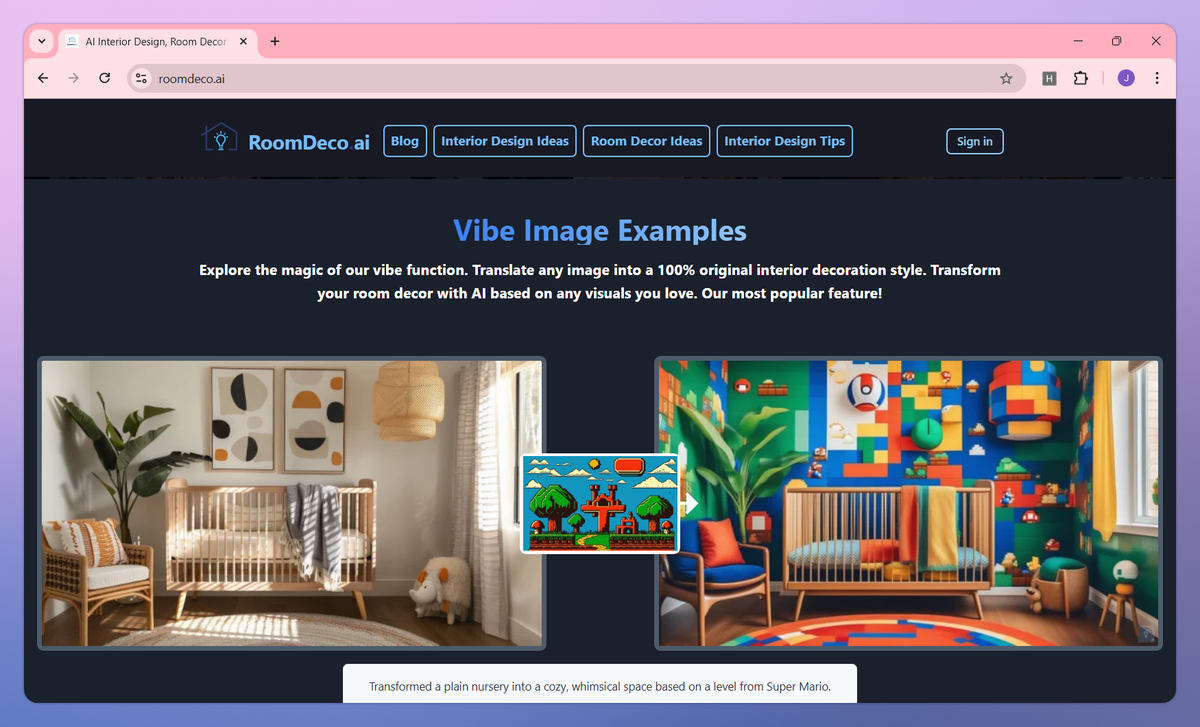Viewport: 1200px width, 727px height.
Task: Open Interior Design Ideas
Action: (x=504, y=141)
